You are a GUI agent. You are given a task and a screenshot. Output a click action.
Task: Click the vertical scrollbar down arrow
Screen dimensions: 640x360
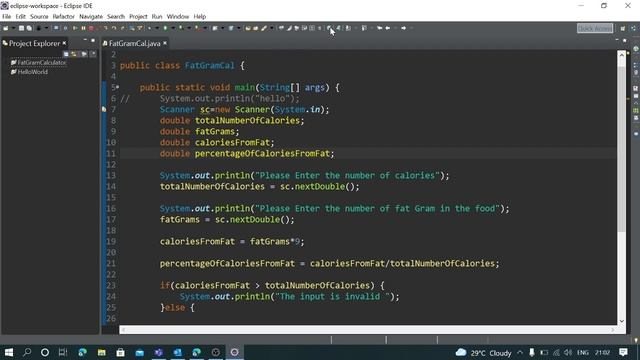pos(622,321)
